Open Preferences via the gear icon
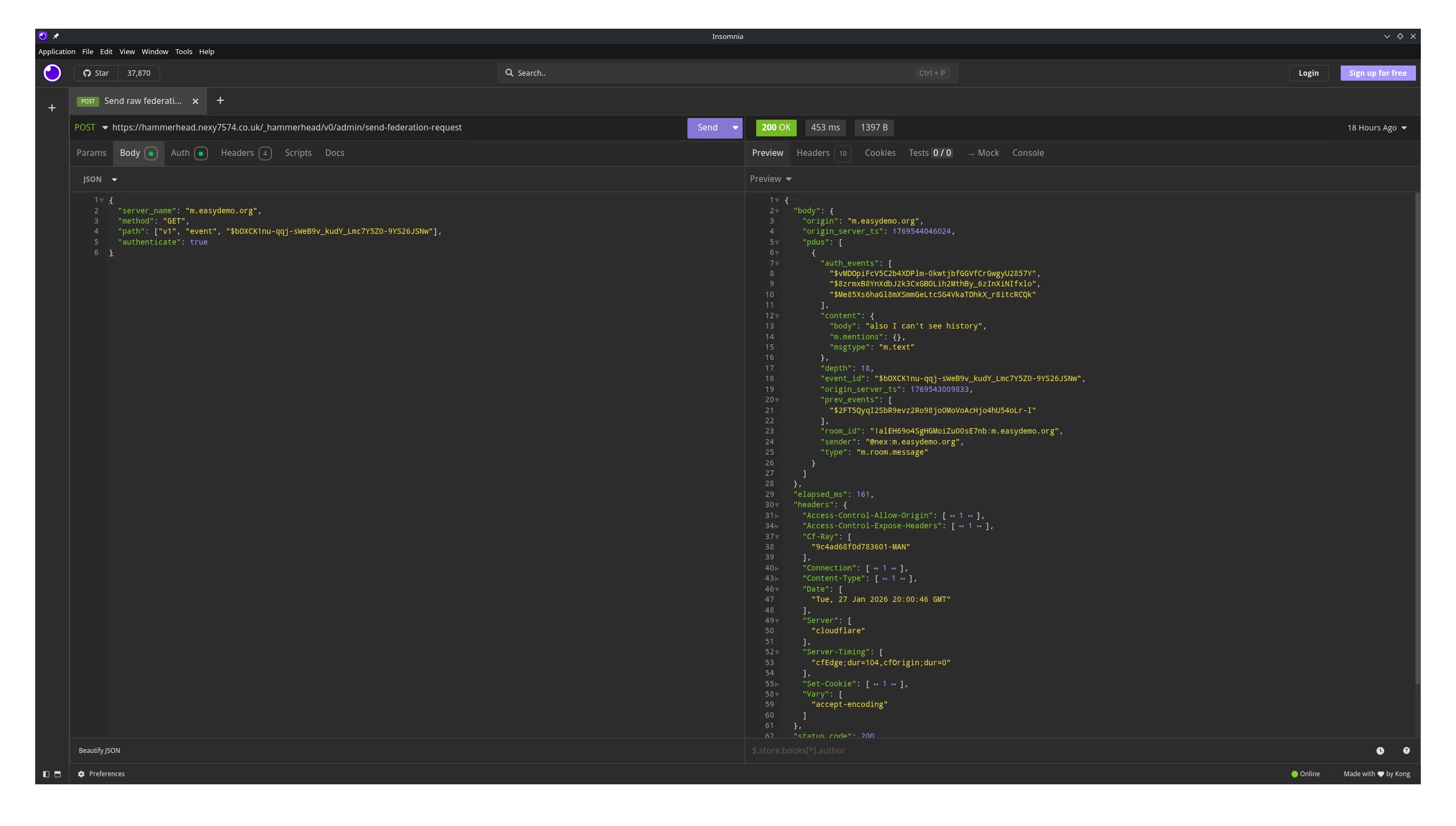The width and height of the screenshot is (1456, 826). click(x=81, y=774)
